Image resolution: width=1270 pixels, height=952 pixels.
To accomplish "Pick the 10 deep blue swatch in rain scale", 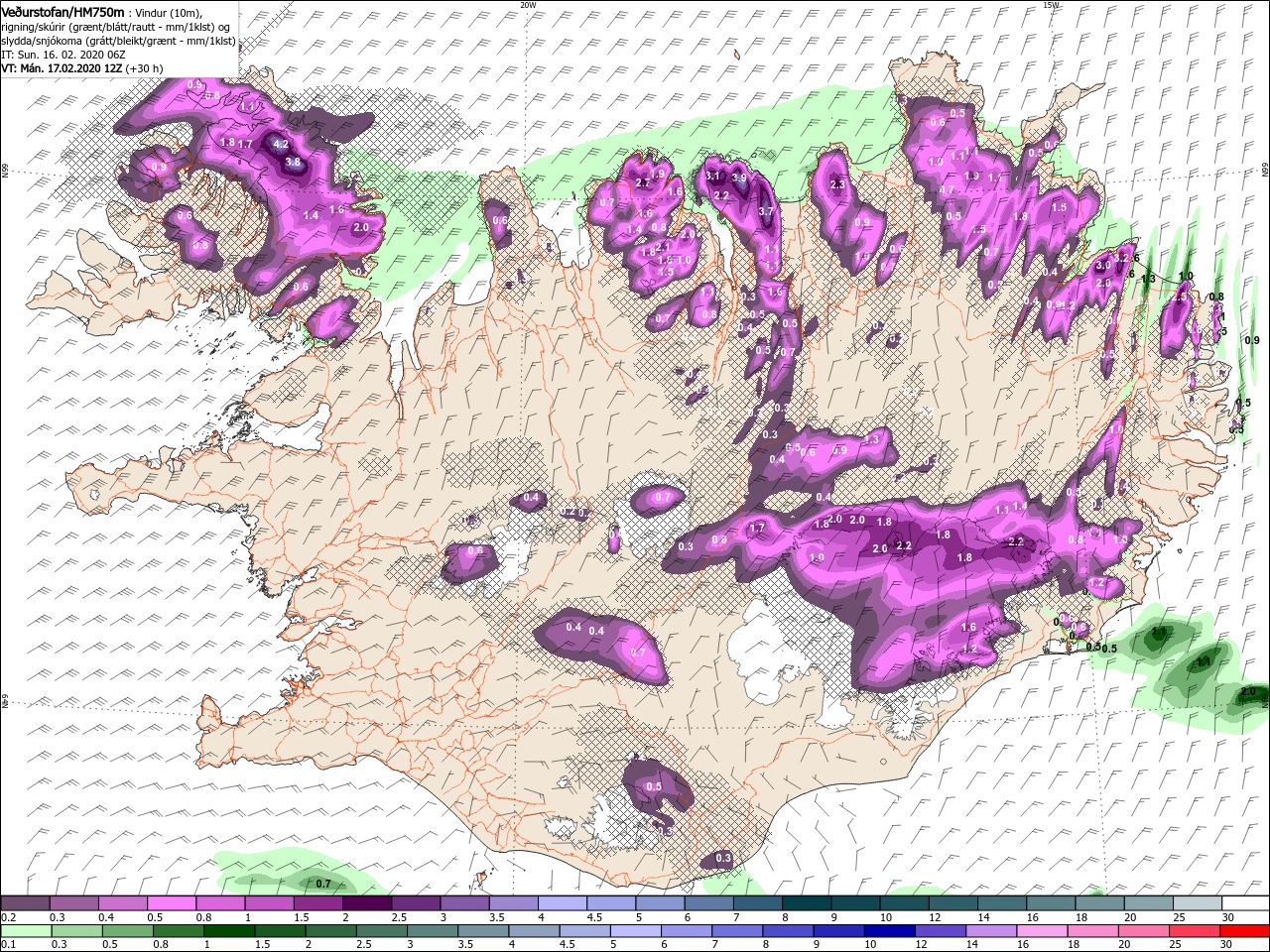I will pyautogui.click(x=889, y=931).
